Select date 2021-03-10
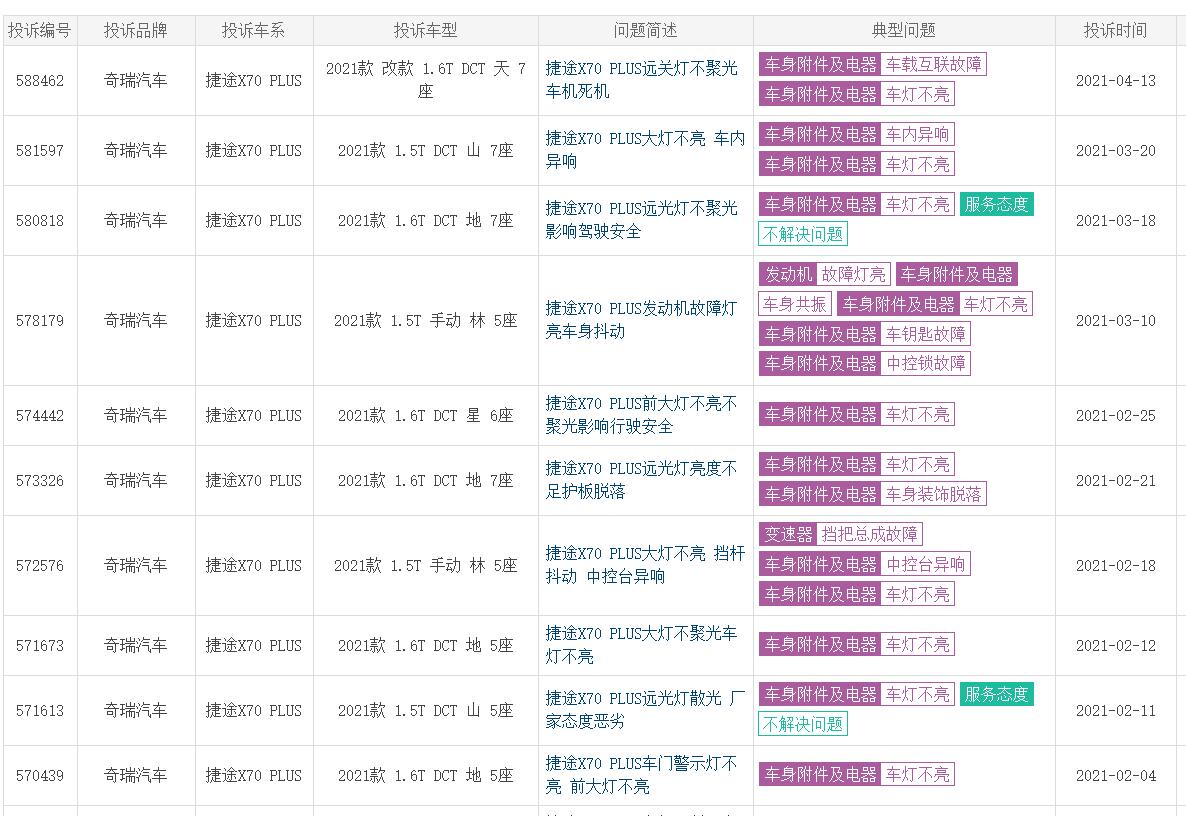Screen dimensions: 1186x816 coord(1116,321)
